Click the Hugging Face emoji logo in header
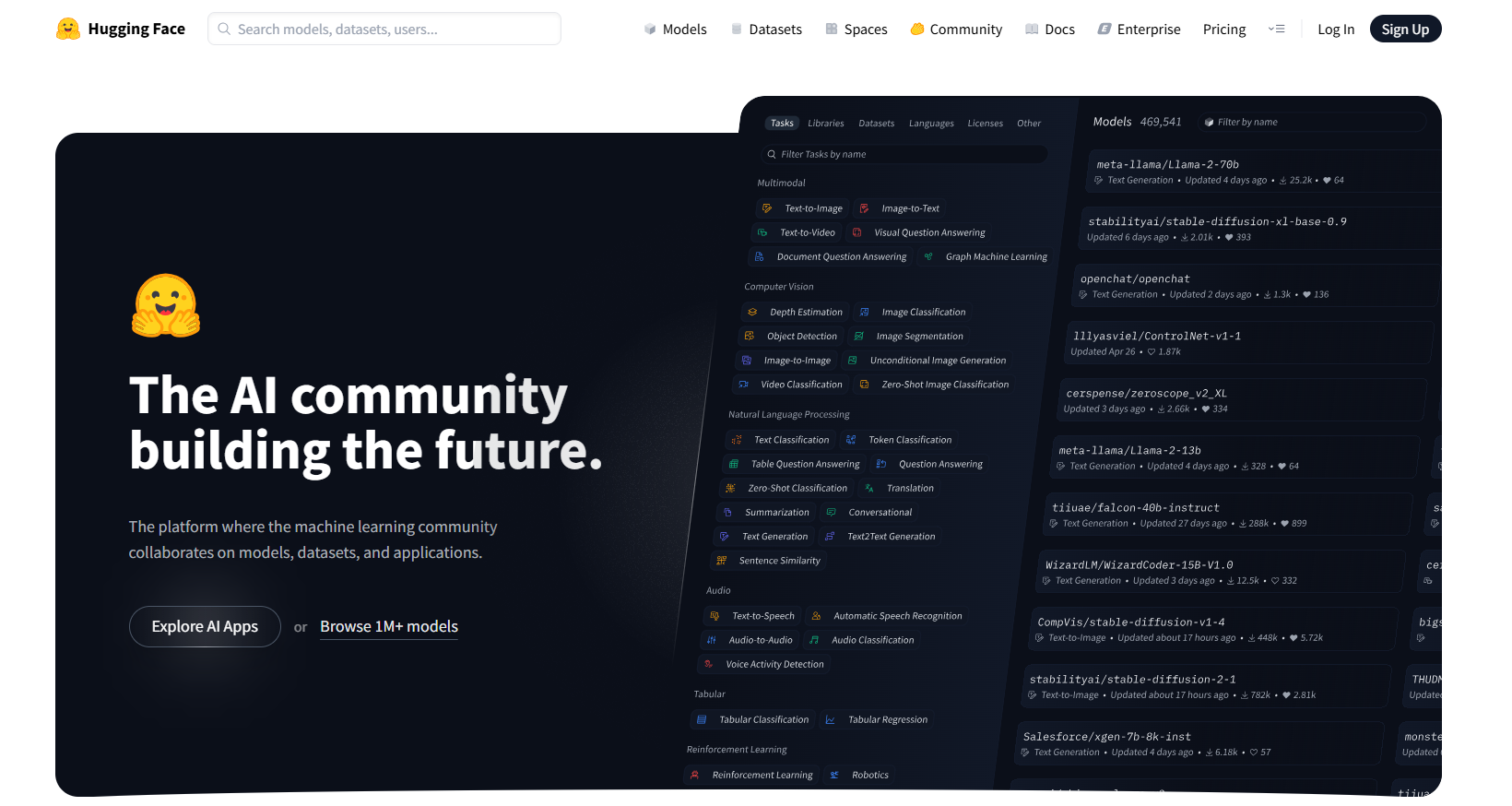Viewport: 1512px width, 806px height. tap(68, 29)
